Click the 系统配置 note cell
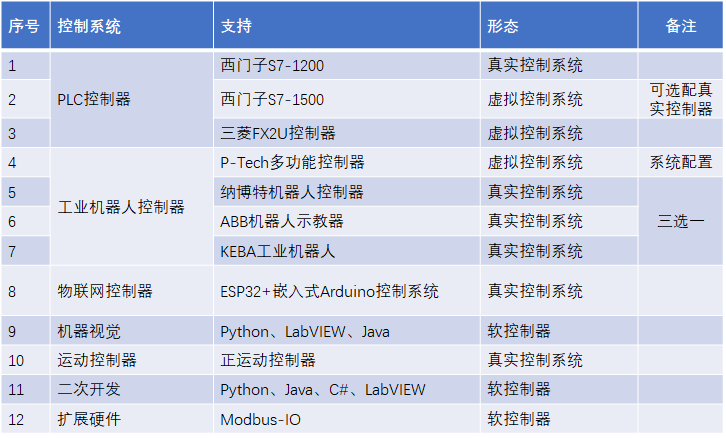Viewport: 726px width, 438px height. pos(681,162)
